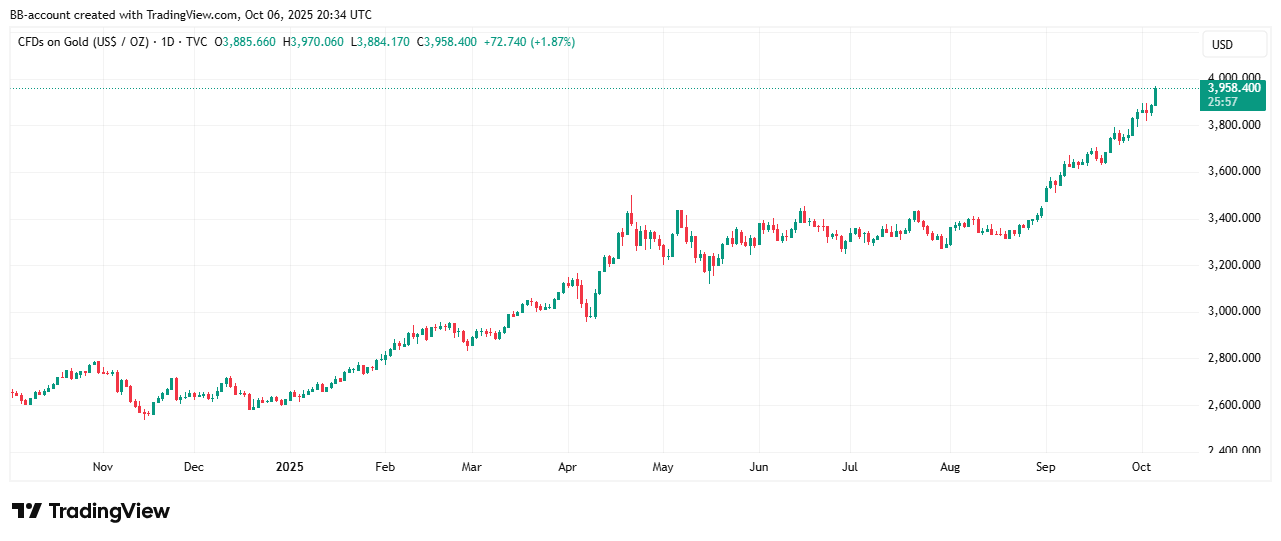Open the USD currency selector
The image size is (1281, 541).
pyautogui.click(x=1222, y=45)
